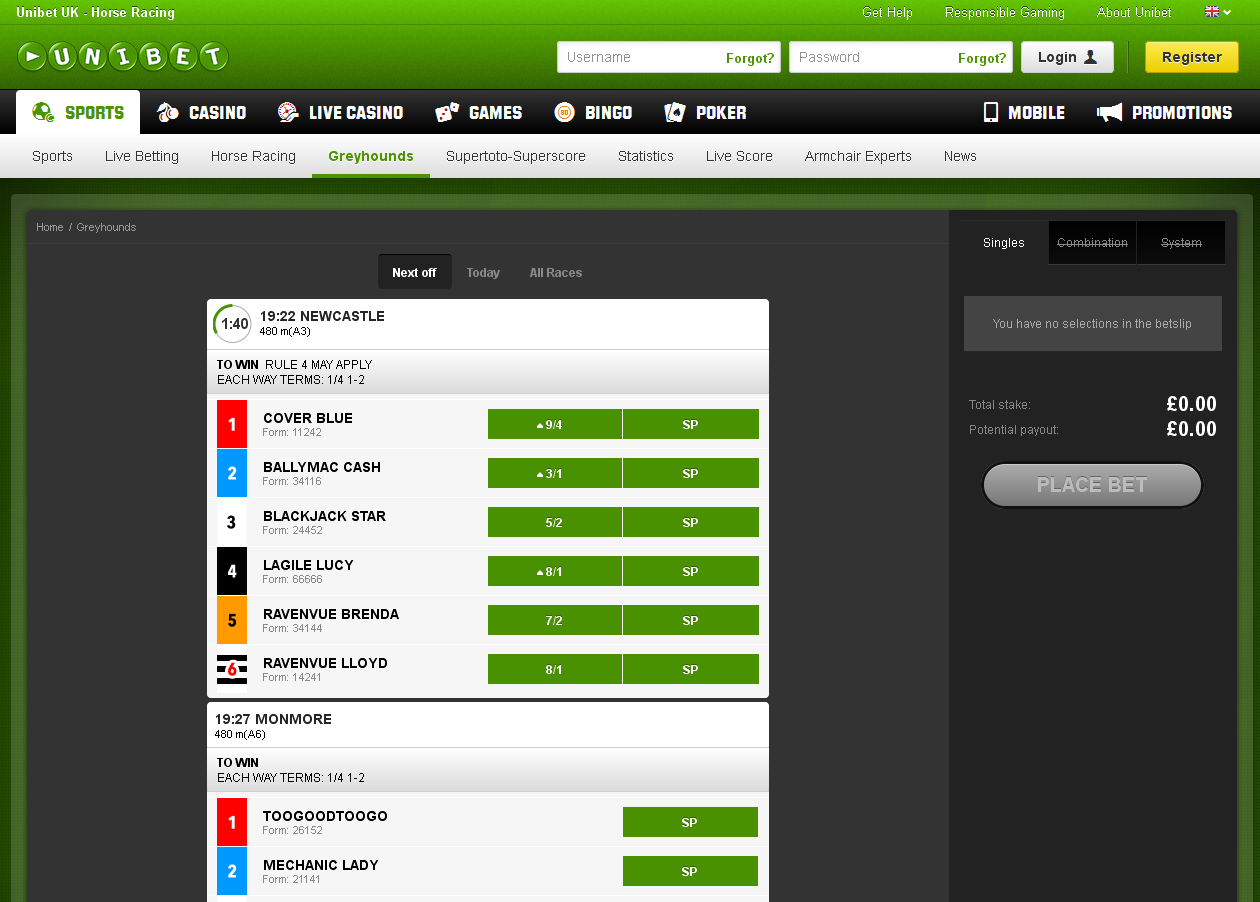Click the Home breadcrumb link

[50, 227]
